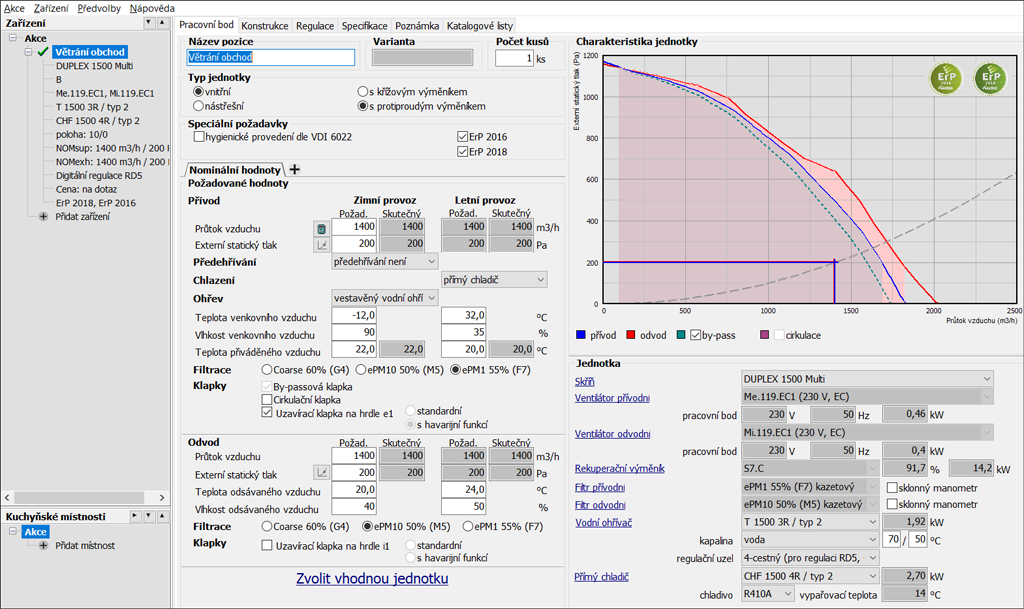Click the green checkmark beside Větrání obchod

pyautogui.click(x=43, y=52)
